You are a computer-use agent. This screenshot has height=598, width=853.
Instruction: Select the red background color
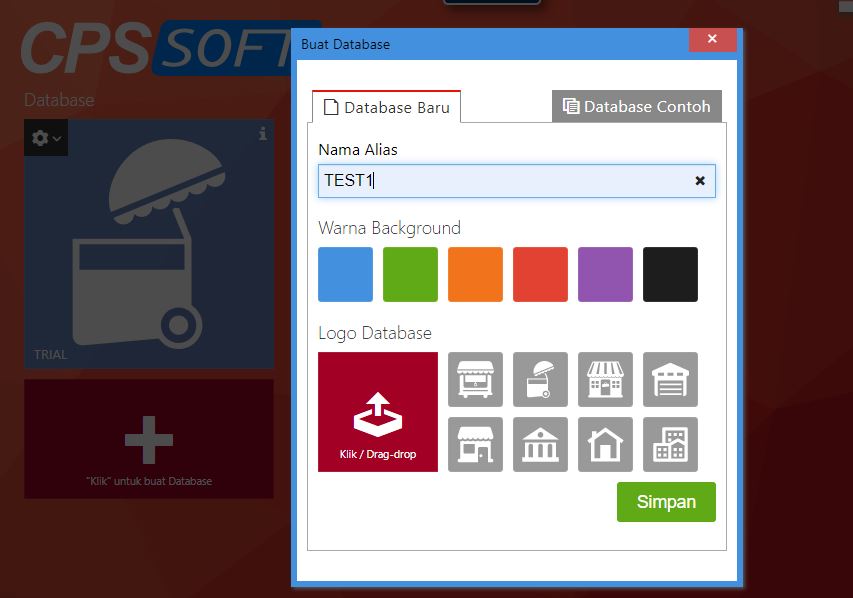pyautogui.click(x=540, y=274)
